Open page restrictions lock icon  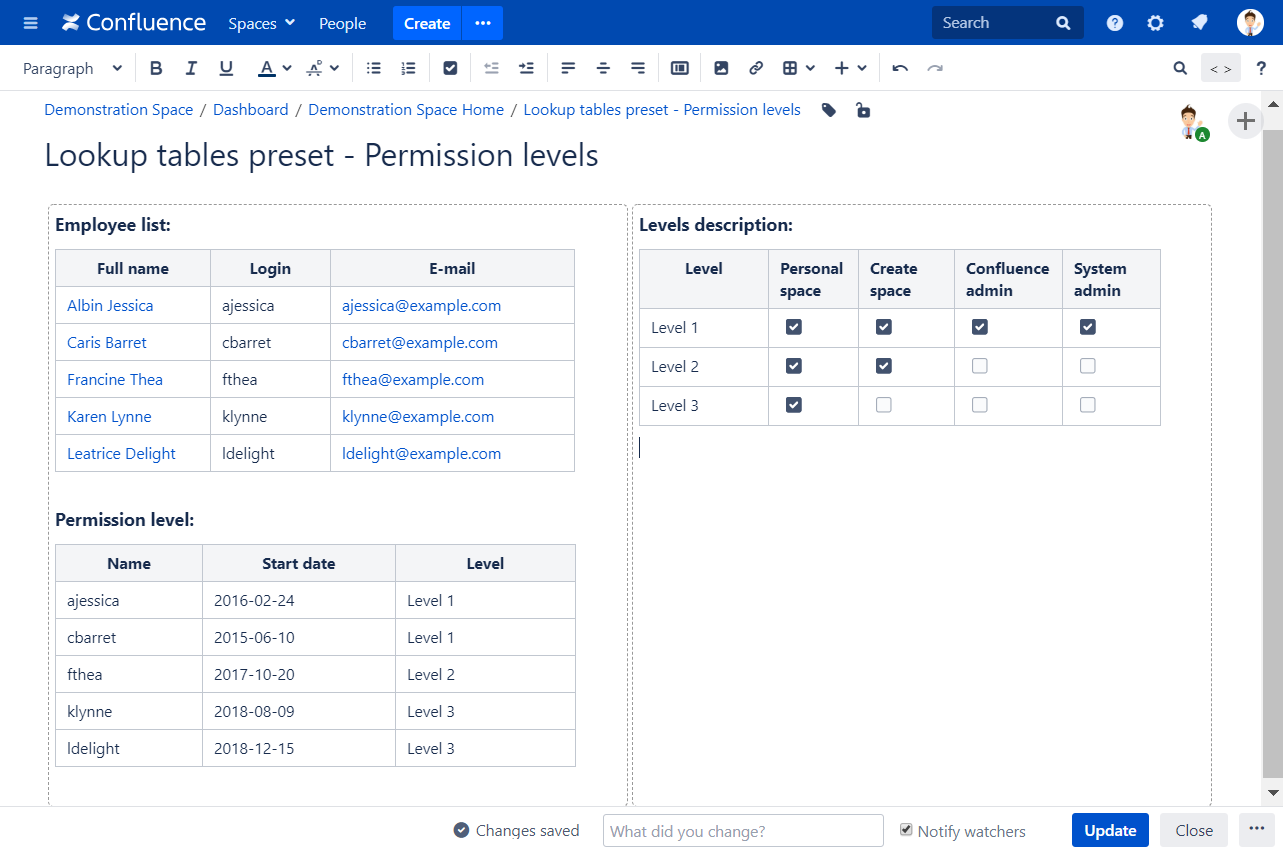click(863, 110)
